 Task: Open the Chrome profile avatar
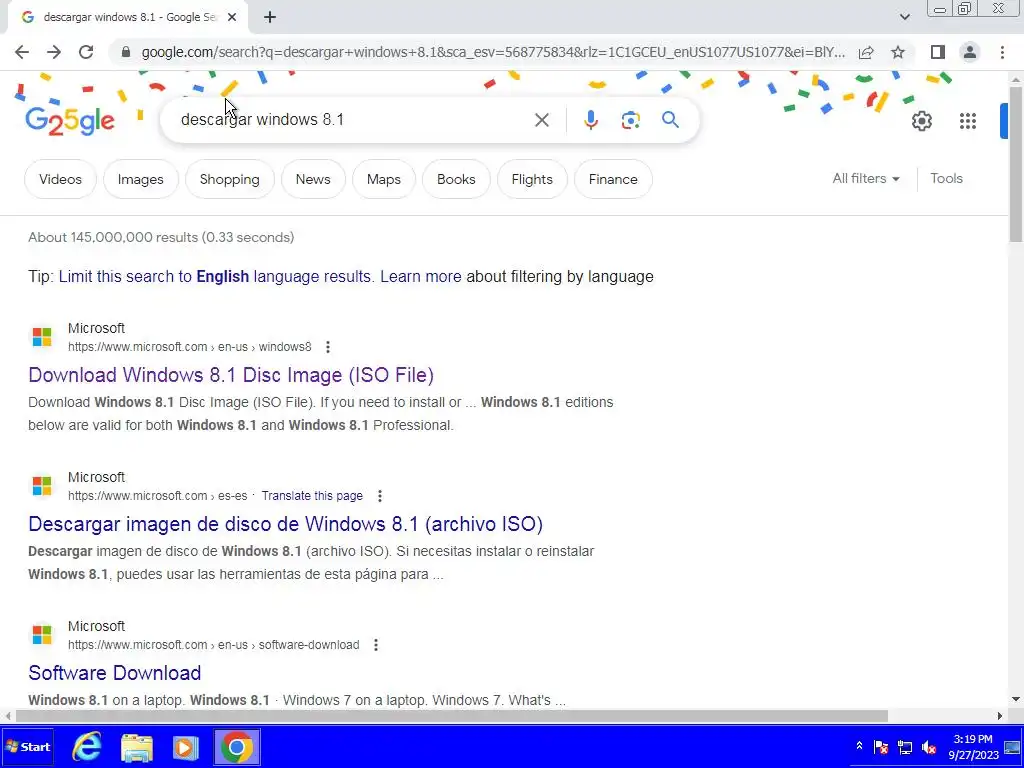(970, 52)
